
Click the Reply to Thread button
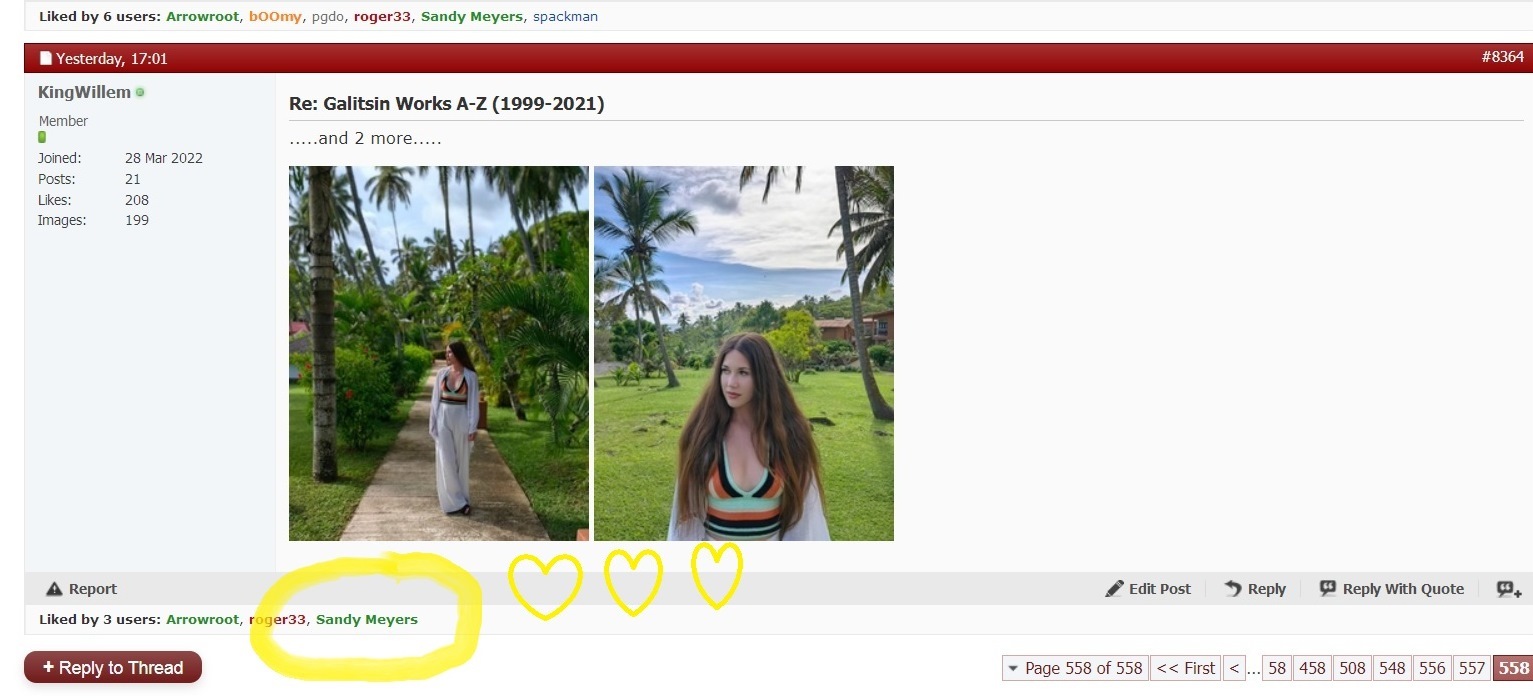pos(113,668)
